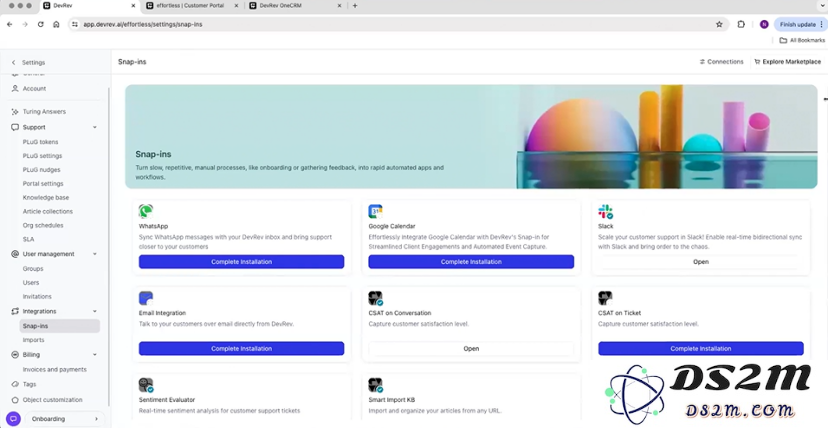The image size is (828, 428).
Task: Collapse the Integrations section chevron
Action: (95, 311)
